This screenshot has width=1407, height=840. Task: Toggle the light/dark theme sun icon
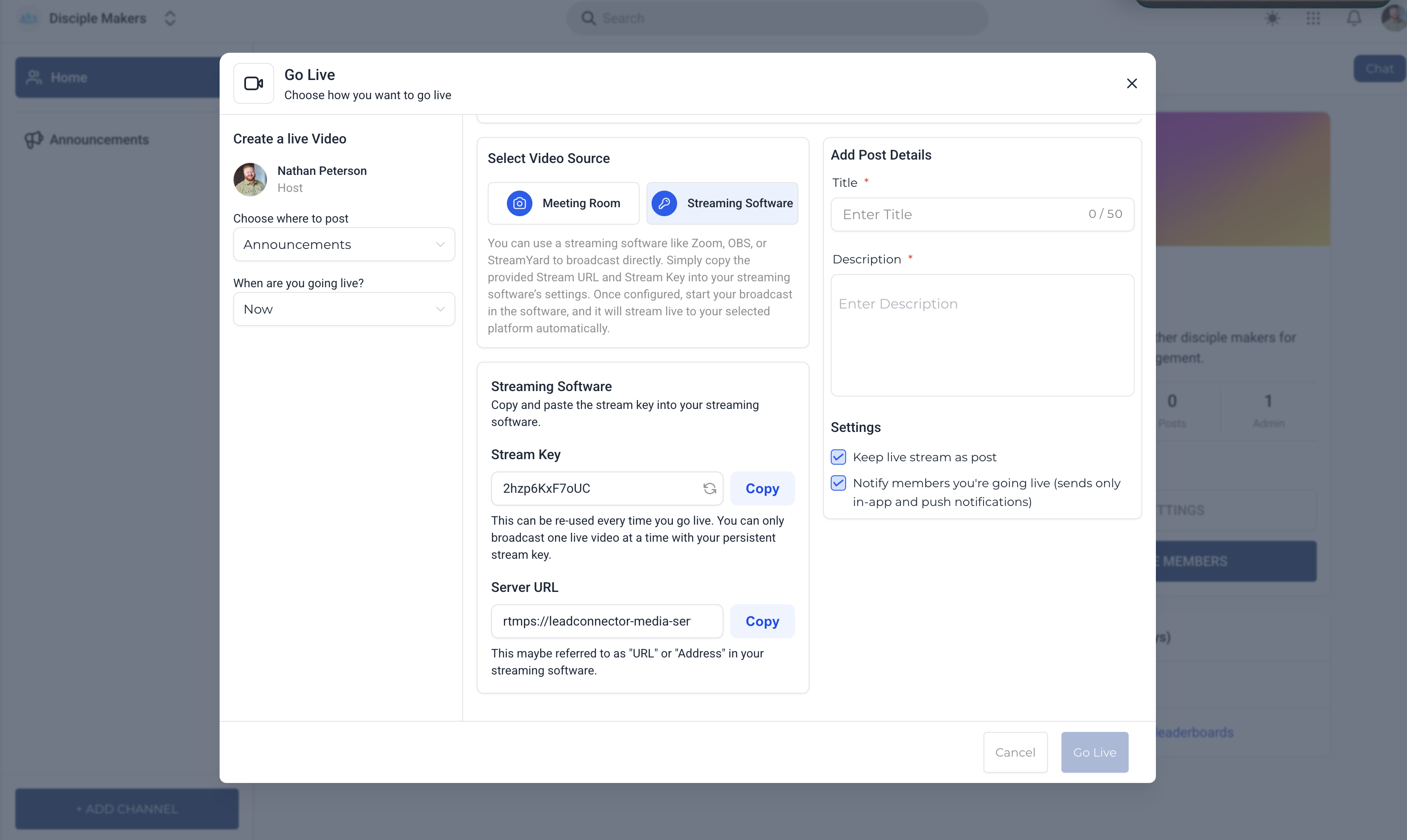(1272, 18)
